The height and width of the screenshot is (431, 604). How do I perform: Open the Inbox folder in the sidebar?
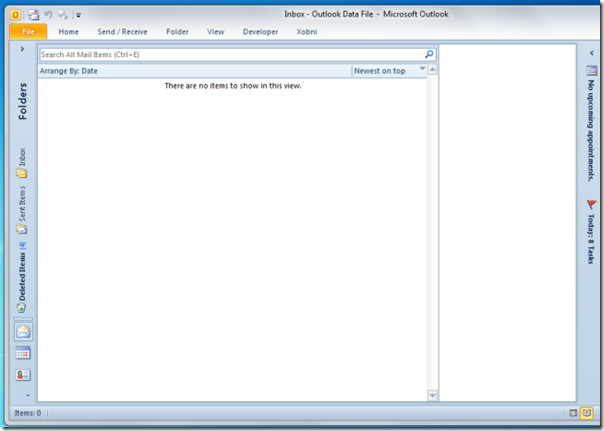point(22,163)
